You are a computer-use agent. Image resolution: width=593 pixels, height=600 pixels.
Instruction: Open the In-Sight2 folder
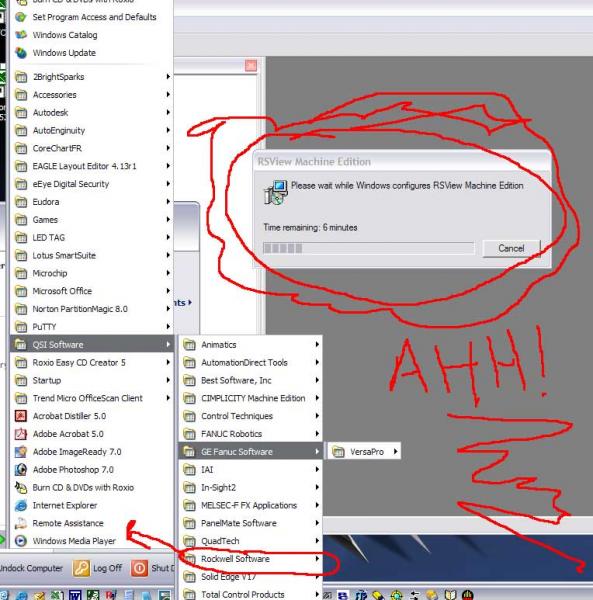pyautogui.click(x=251, y=488)
